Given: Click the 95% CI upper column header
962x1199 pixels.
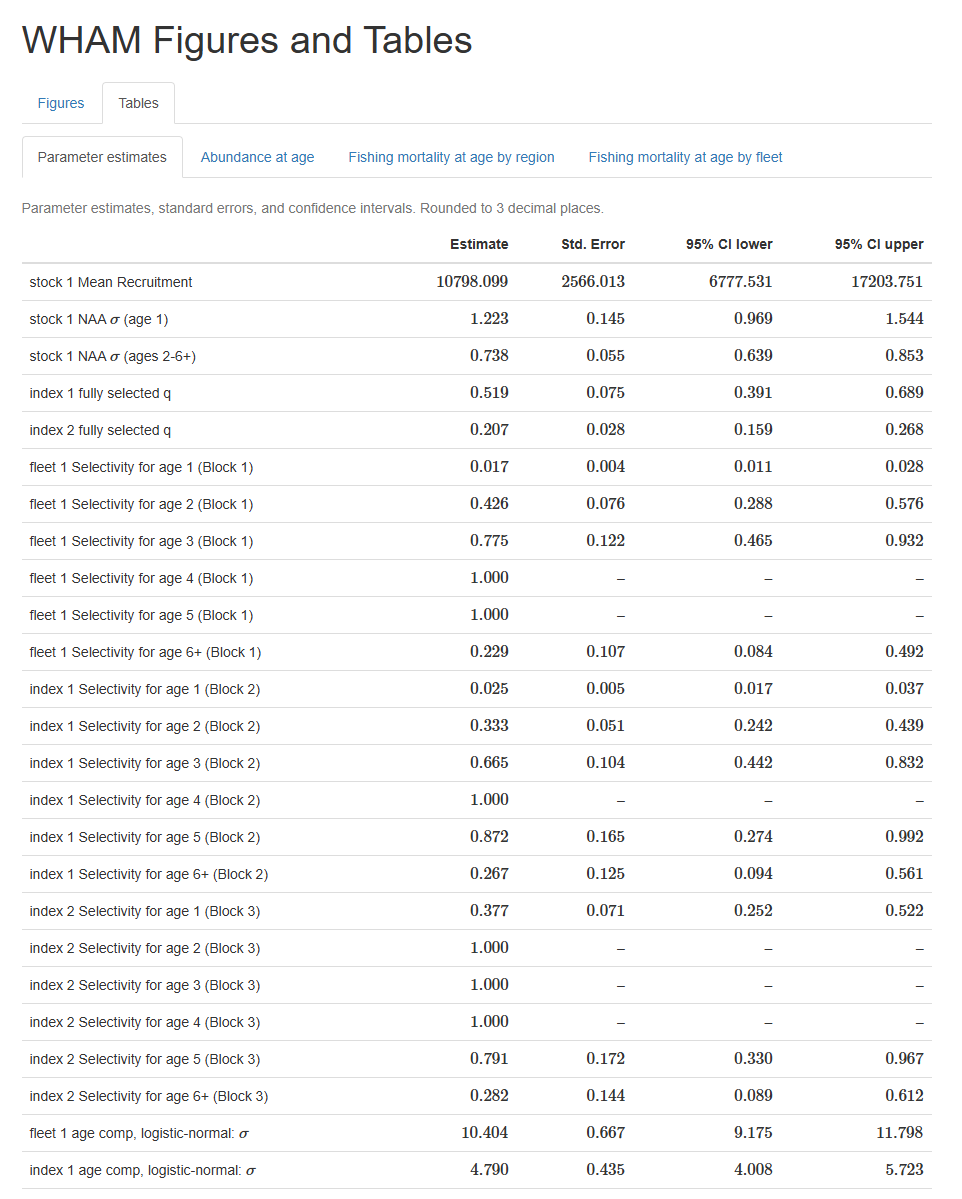Looking at the screenshot, I should [x=877, y=244].
